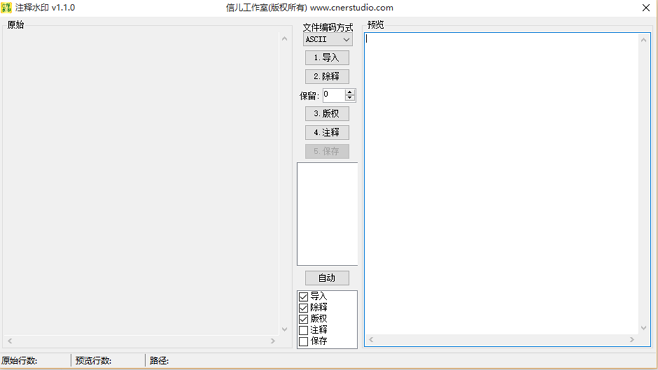Click right arrow of preview horizontal scrollbar
658x370 pixels.
click(632, 340)
